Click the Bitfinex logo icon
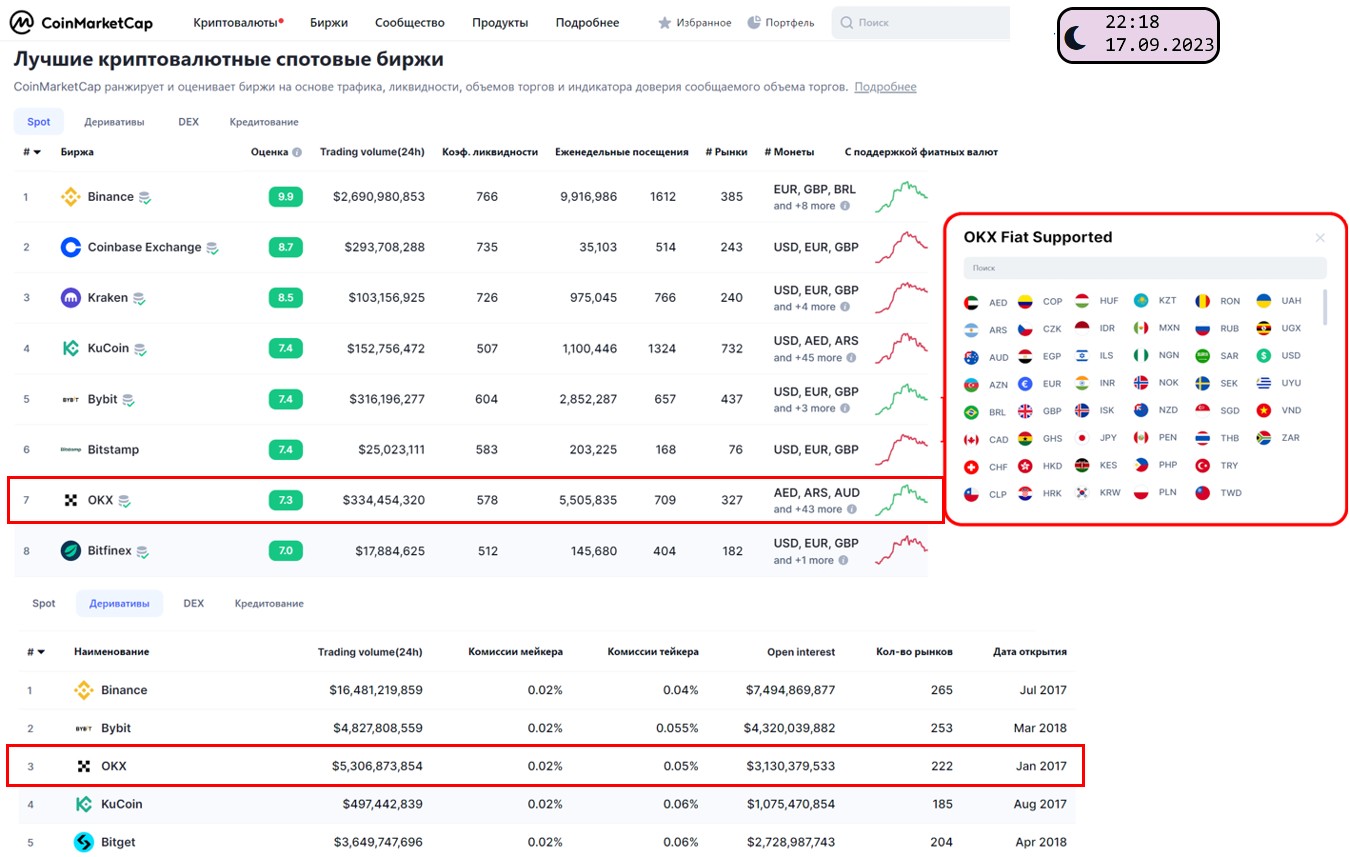The image size is (1350, 857). click(x=70, y=551)
